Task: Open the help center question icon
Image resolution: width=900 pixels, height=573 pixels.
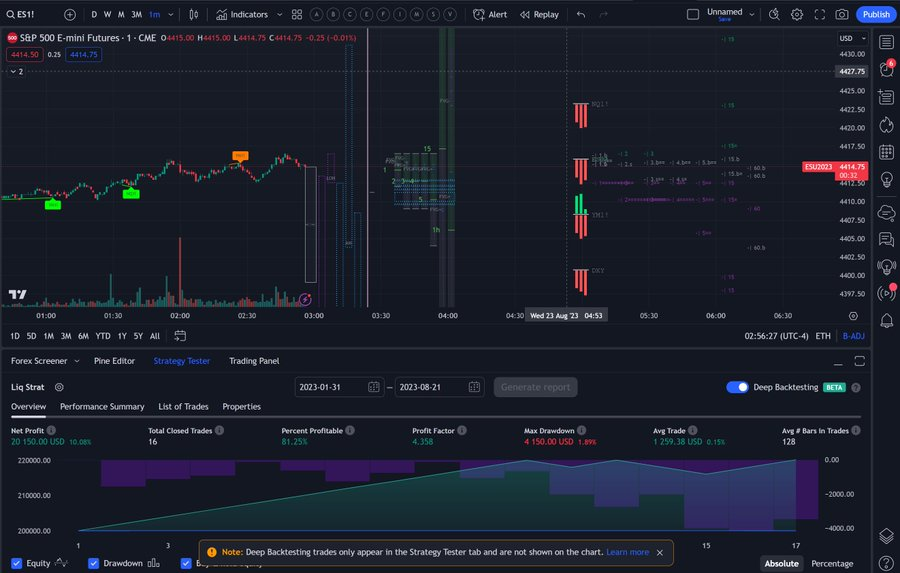Action: tap(886, 563)
